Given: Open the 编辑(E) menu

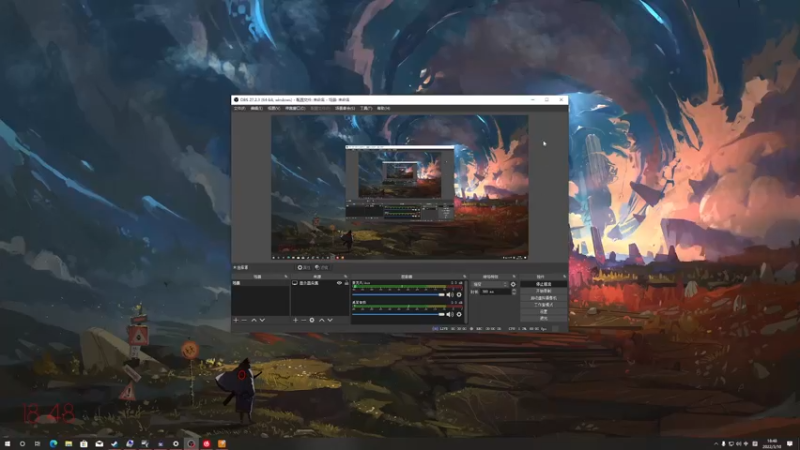Looking at the screenshot, I should 257,108.
